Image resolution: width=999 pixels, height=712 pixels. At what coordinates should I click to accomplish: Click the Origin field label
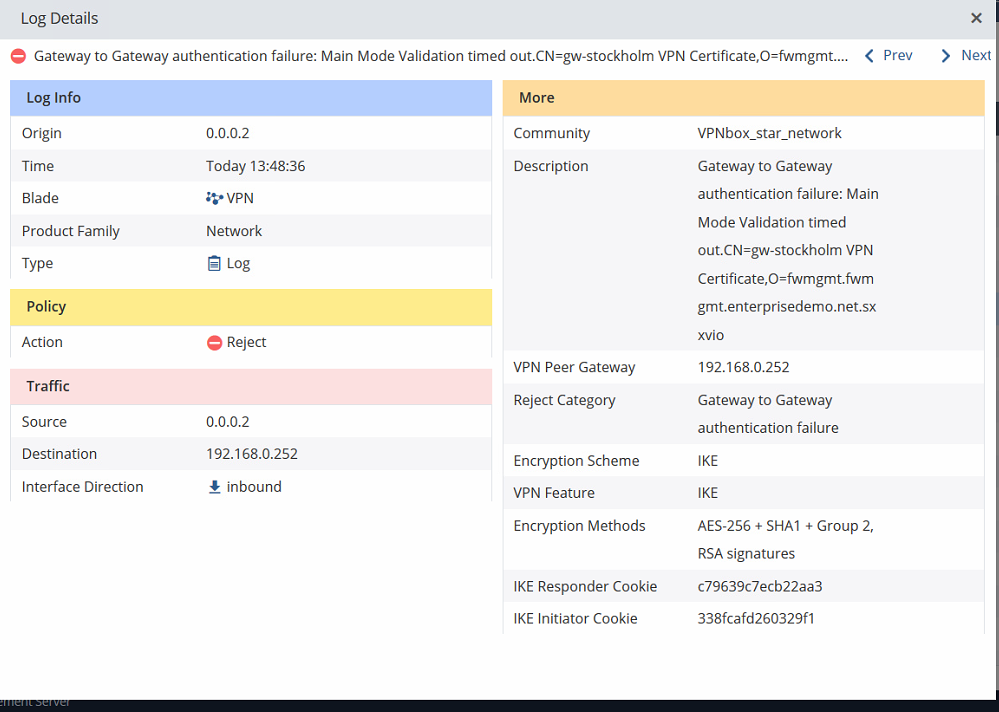click(41, 133)
